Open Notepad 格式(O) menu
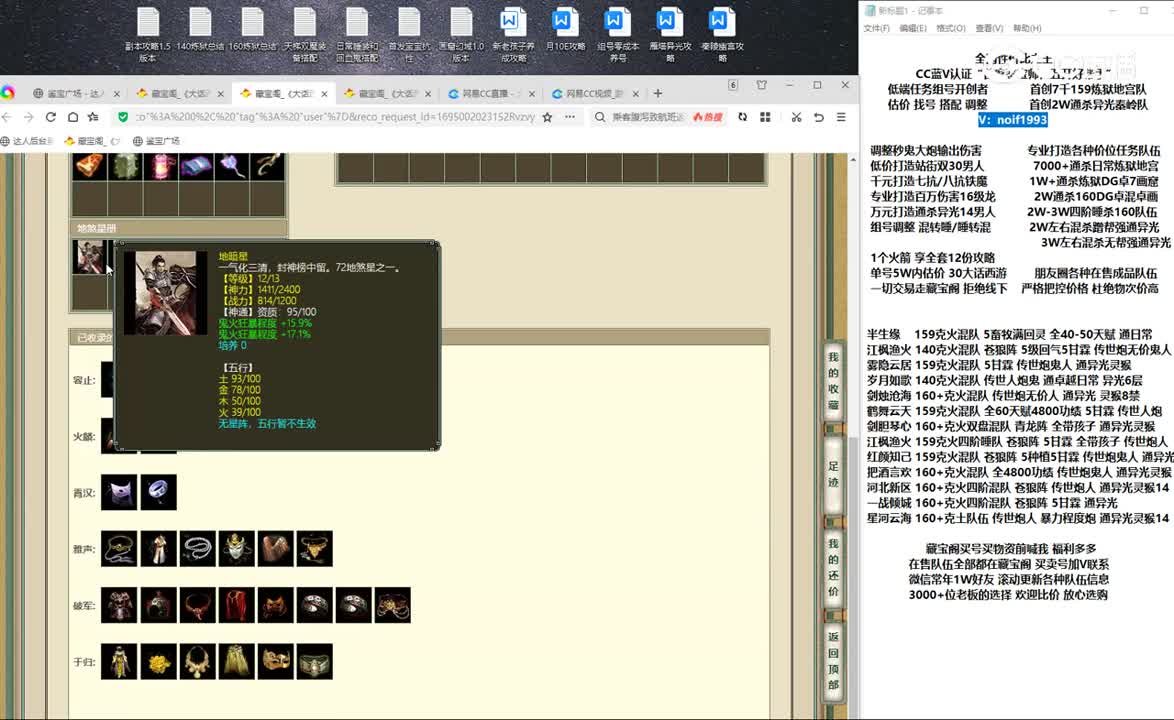Screen dimensions: 1174x720 (950, 28)
